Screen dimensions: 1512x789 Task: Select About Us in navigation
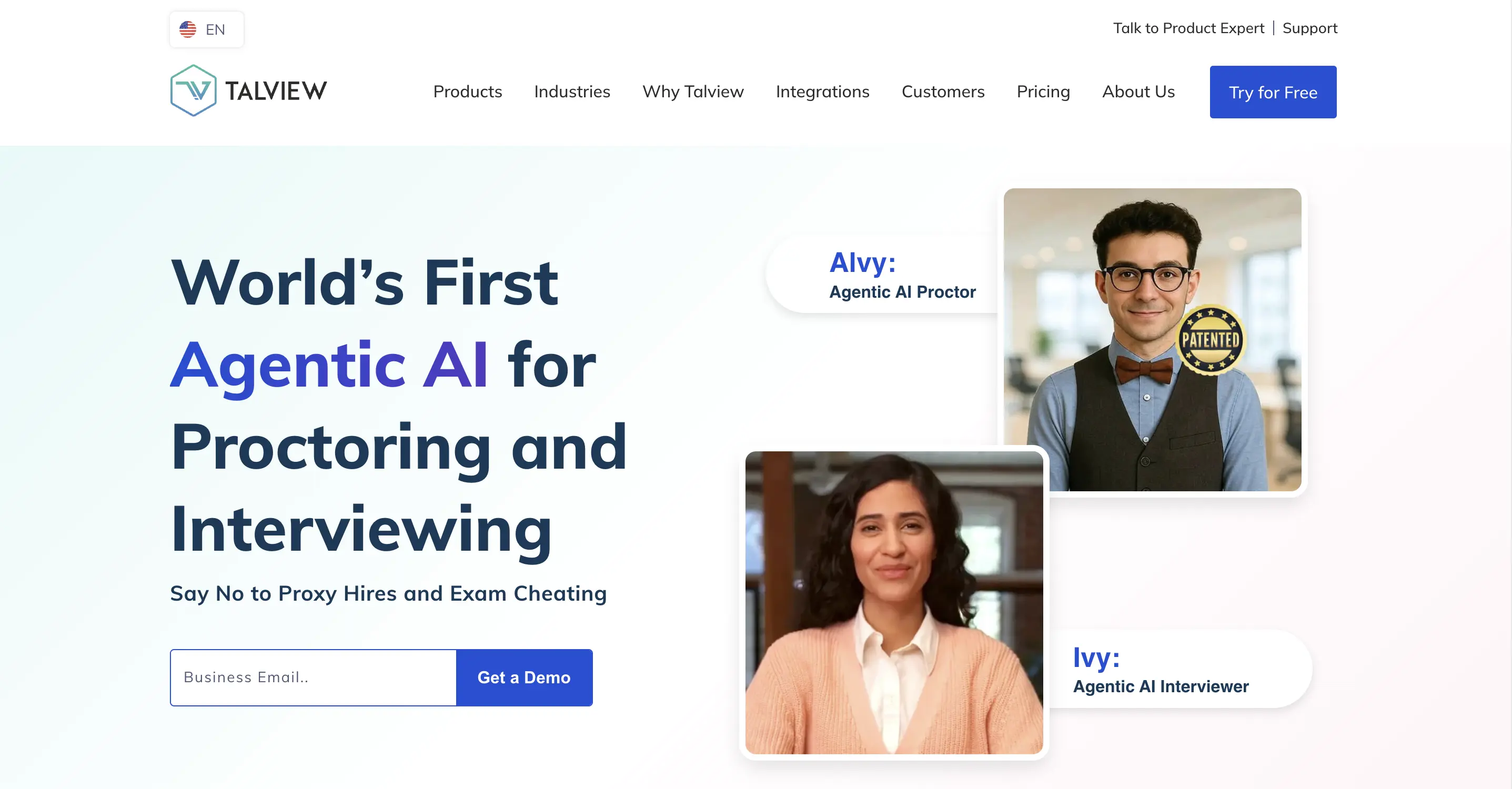pos(1138,92)
